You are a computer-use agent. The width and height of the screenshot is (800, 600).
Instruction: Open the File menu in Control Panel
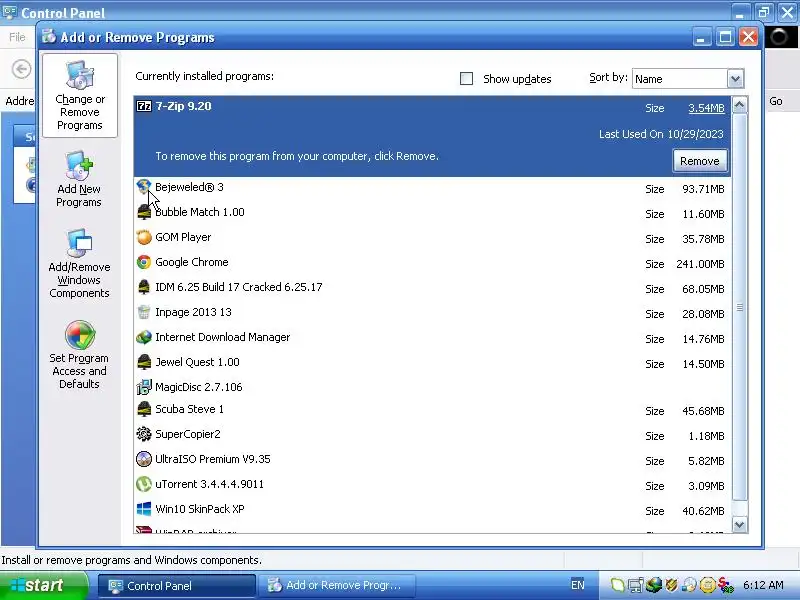pos(17,37)
